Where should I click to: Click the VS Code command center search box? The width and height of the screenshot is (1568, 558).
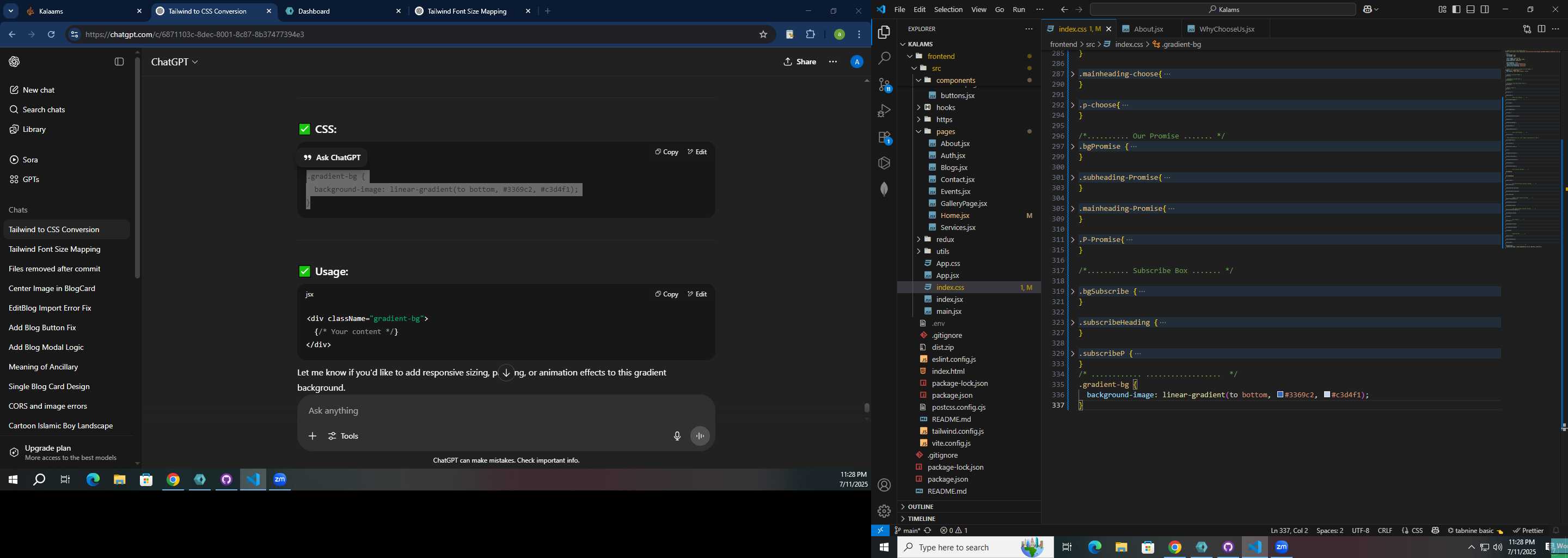pos(1222,10)
